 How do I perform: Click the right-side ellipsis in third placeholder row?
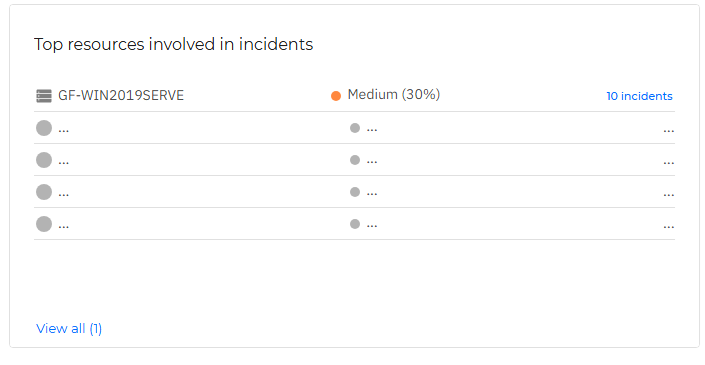[x=669, y=195]
